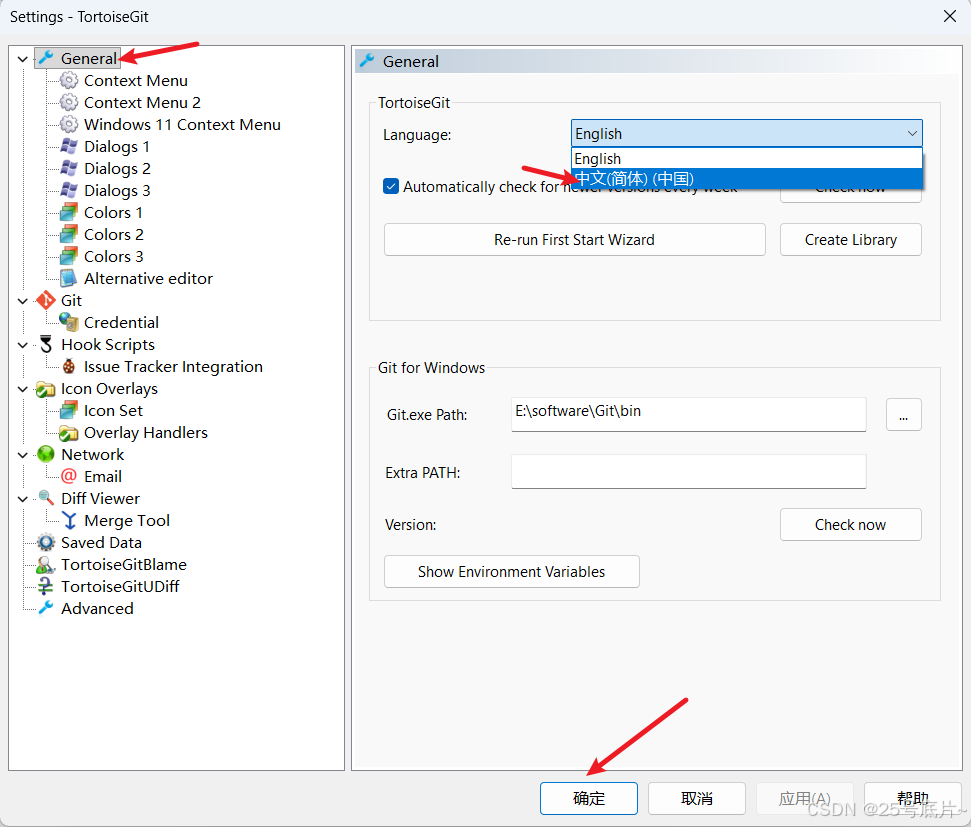Click the Colors 1 icon

click(69, 212)
